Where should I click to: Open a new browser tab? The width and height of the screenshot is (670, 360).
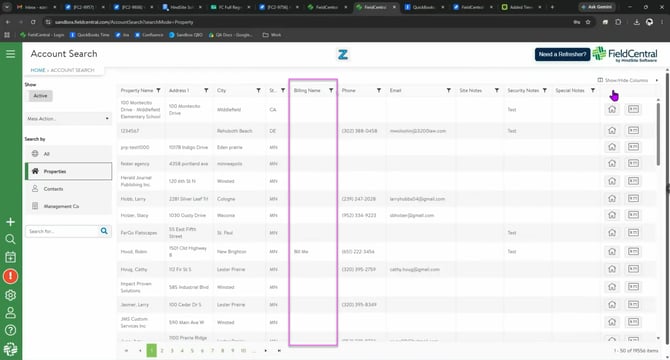point(552,7)
